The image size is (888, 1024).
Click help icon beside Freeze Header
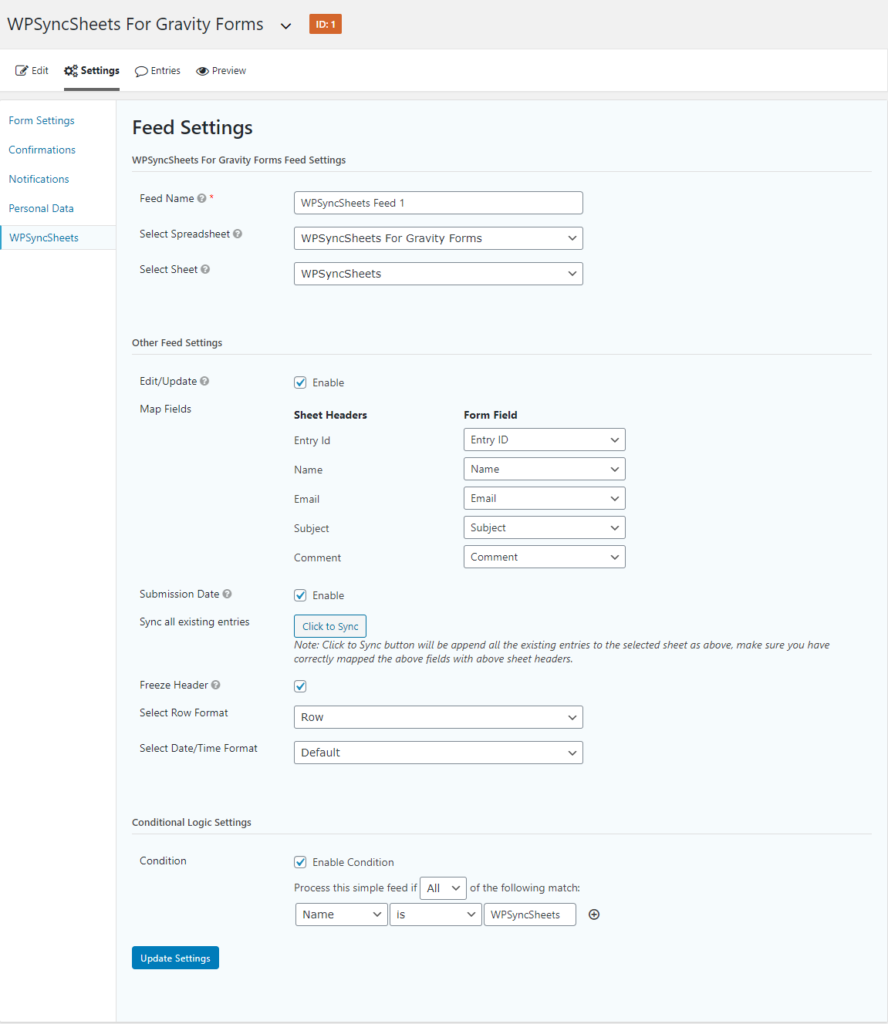coord(215,685)
